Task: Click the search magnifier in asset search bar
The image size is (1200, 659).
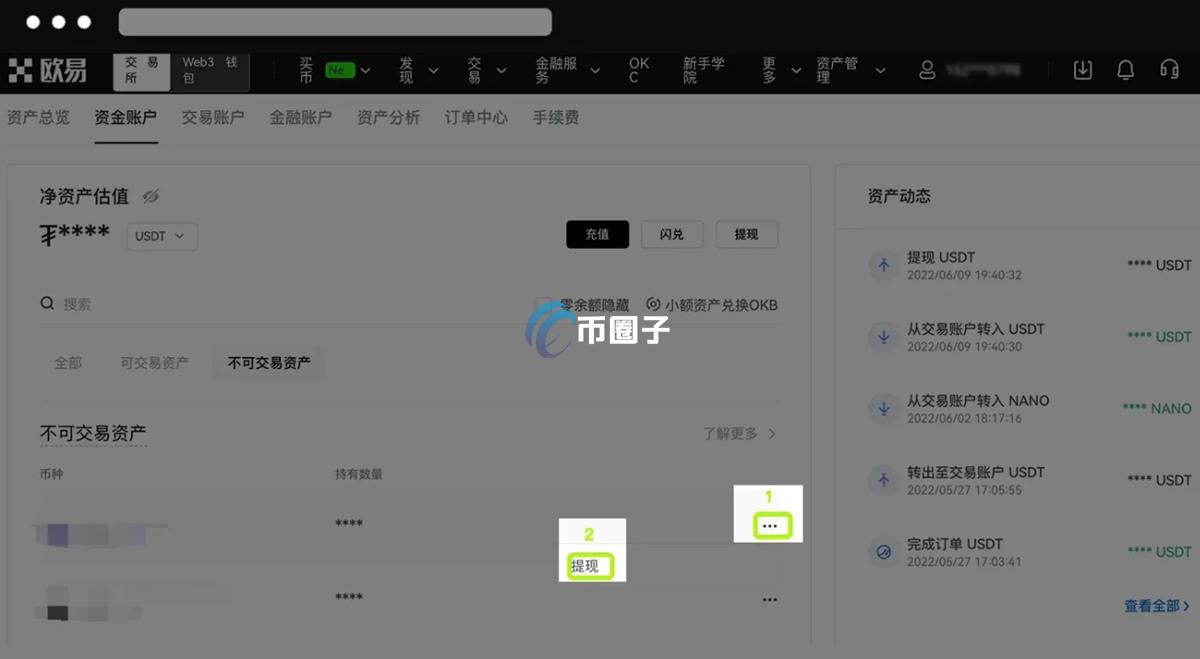Action: coord(47,302)
